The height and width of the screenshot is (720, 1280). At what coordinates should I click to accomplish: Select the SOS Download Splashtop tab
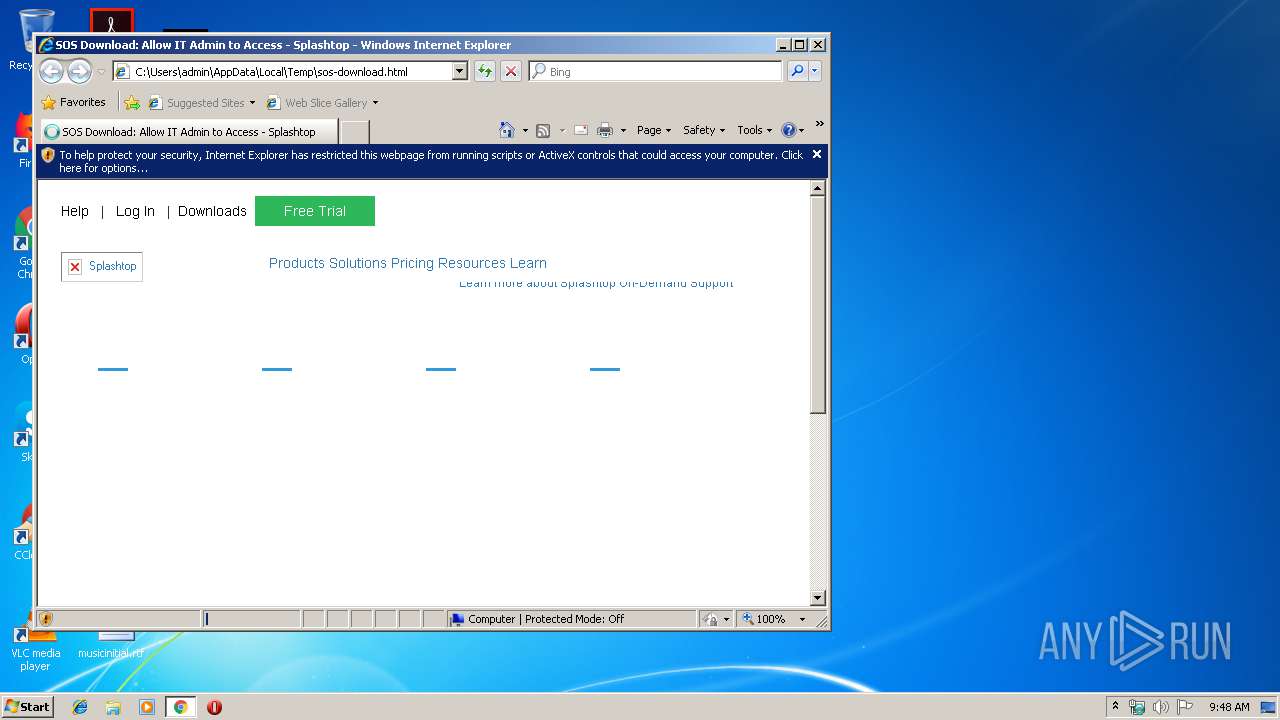[188, 132]
